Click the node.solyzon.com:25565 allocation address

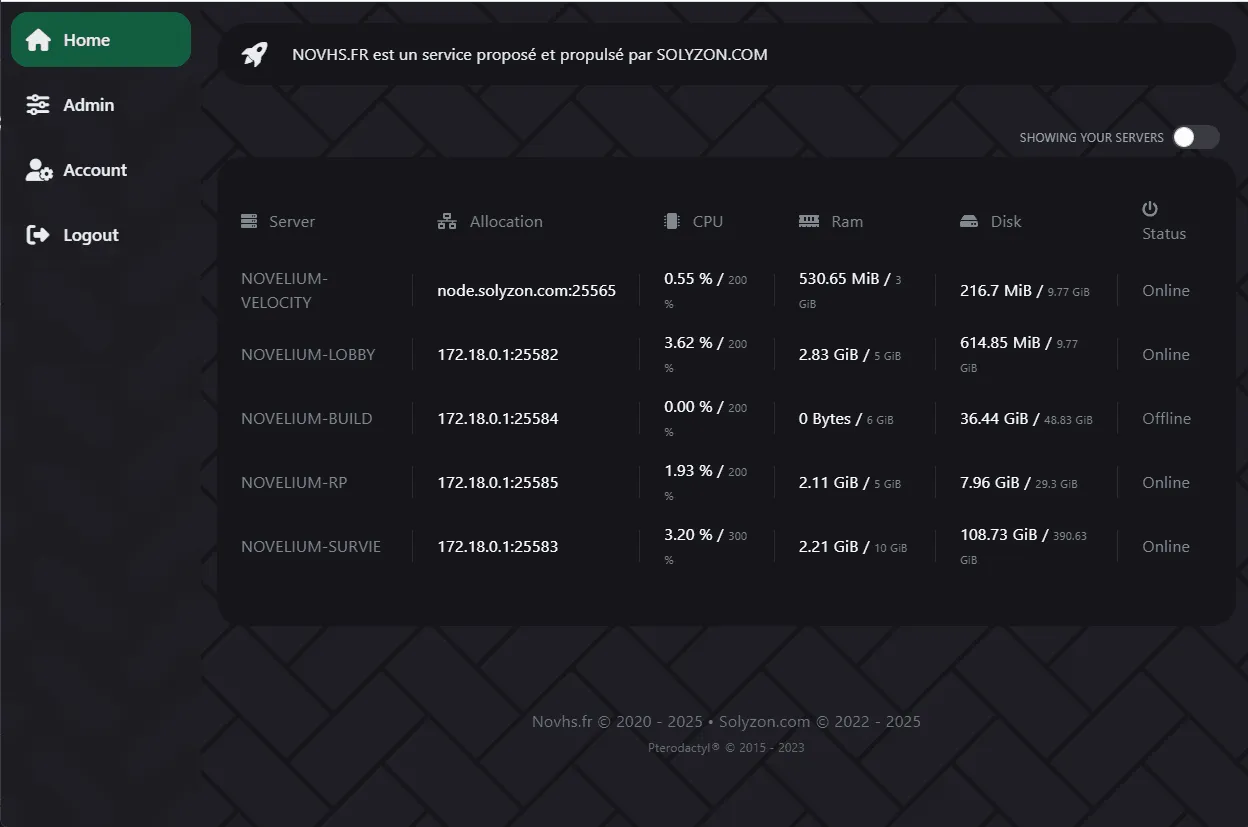tap(526, 290)
